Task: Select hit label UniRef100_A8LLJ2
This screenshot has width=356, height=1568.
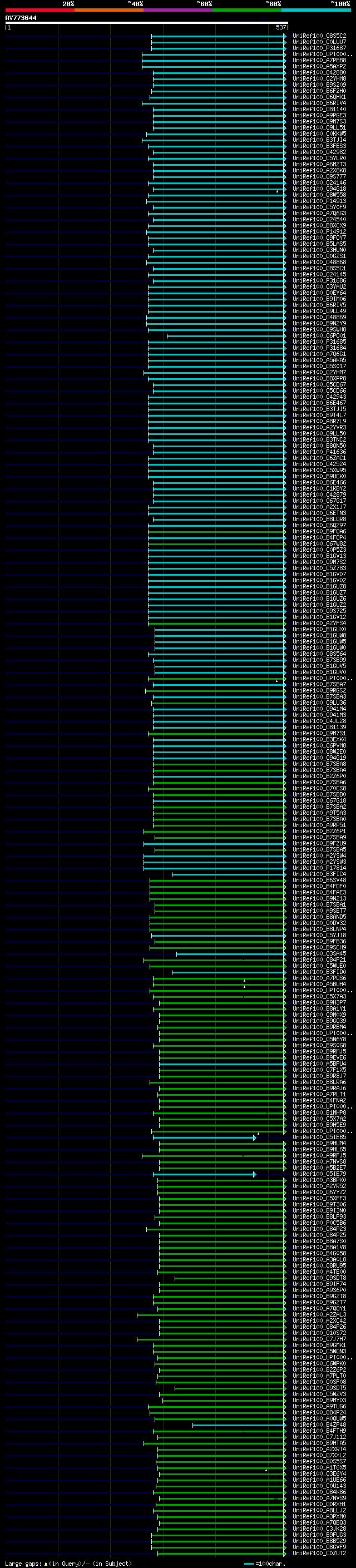Action: [319, 1510]
